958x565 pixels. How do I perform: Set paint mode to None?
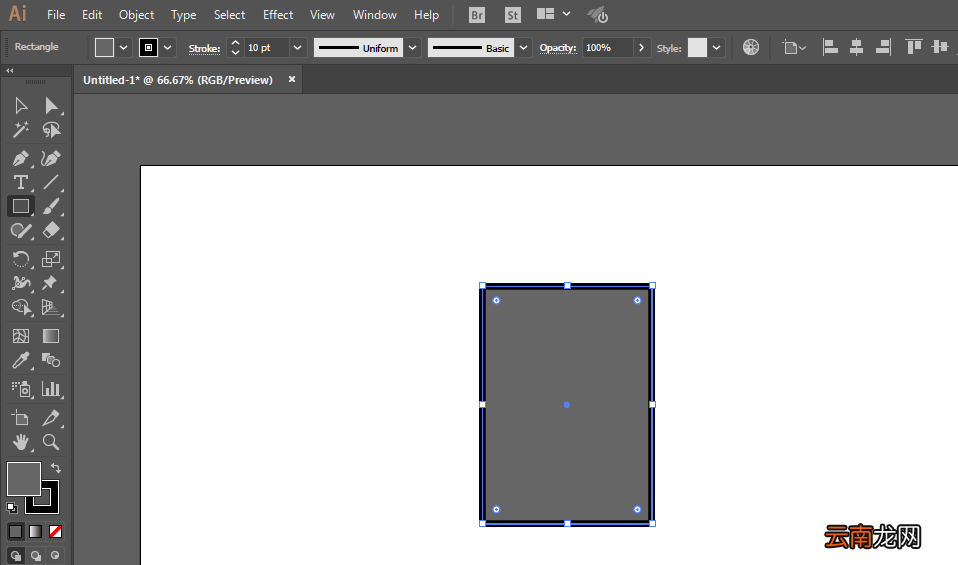pos(56,531)
